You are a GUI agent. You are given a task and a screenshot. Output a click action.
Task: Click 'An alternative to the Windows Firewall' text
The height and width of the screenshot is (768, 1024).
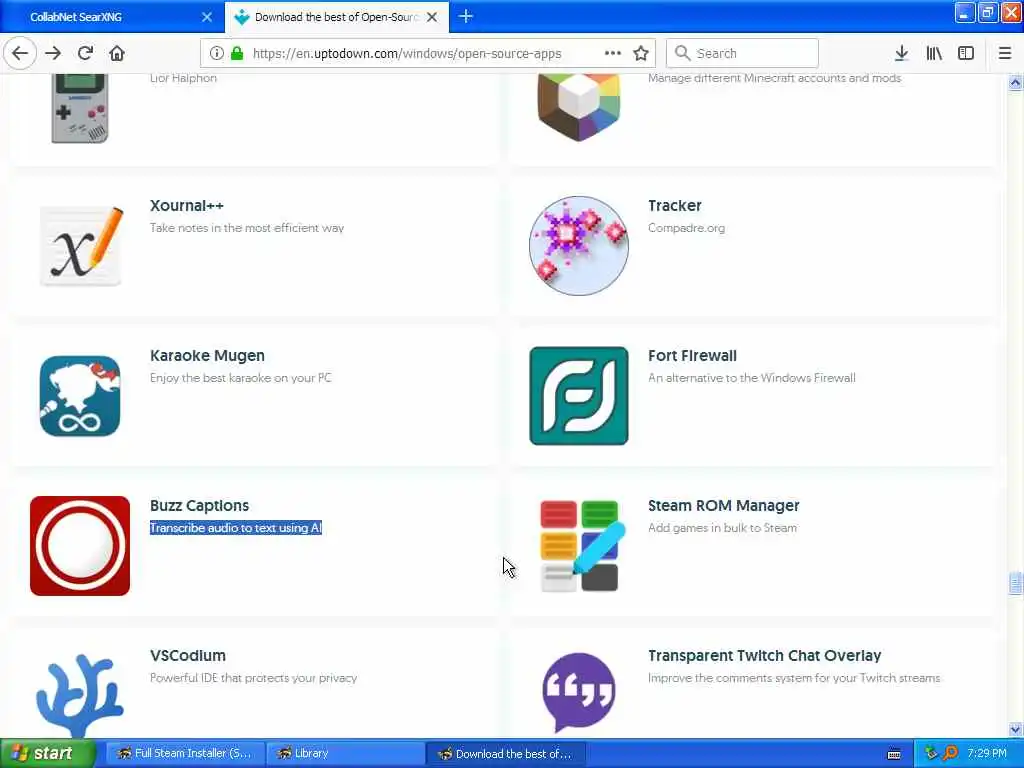[752, 378]
